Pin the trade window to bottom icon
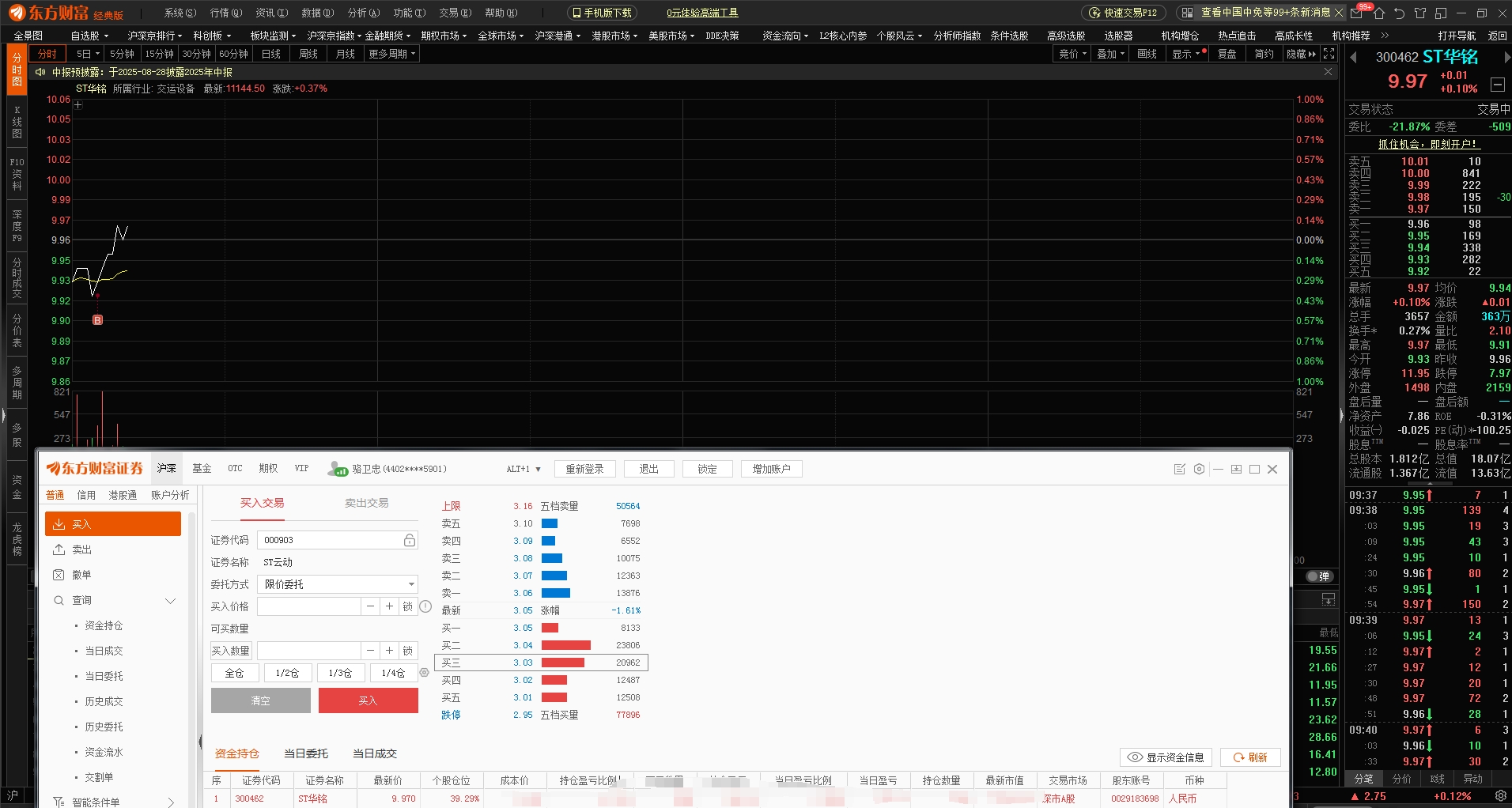 [x=1236, y=469]
